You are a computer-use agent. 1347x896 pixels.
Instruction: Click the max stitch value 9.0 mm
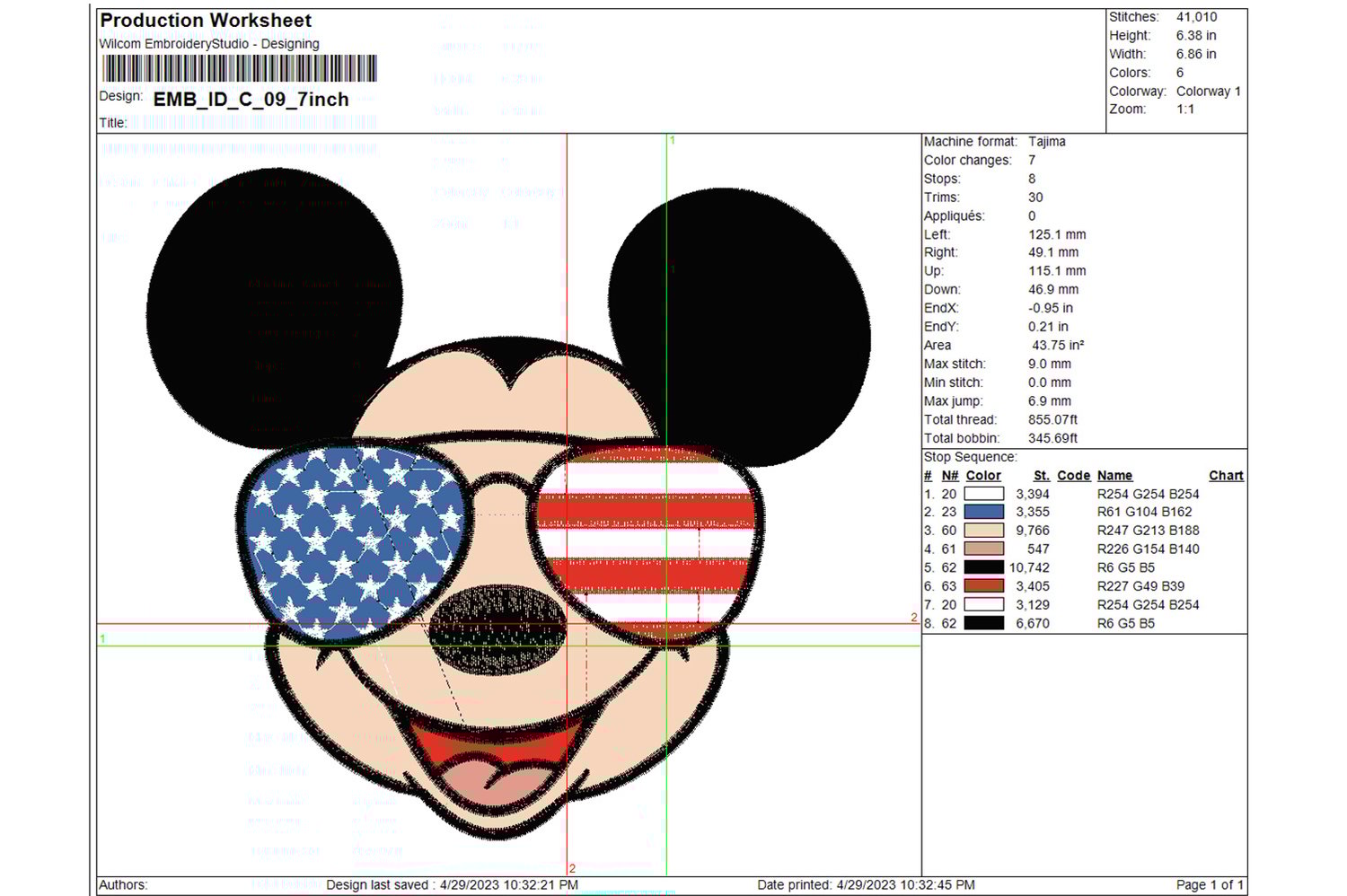(x=1050, y=365)
